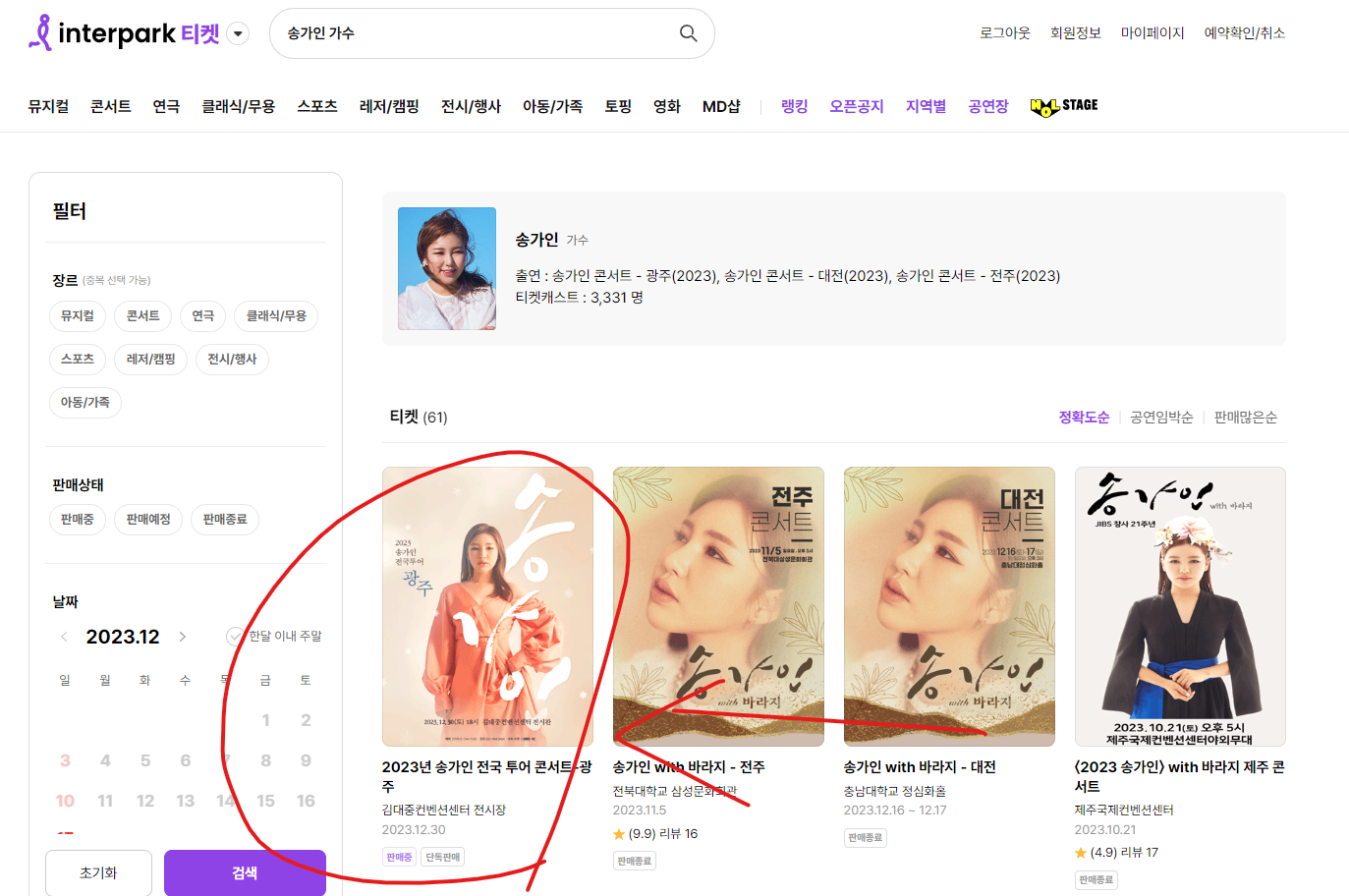The height and width of the screenshot is (896, 1349).
Task: Toggle the 뮤지컬 genre filter chip
Action: pyautogui.click(x=78, y=316)
